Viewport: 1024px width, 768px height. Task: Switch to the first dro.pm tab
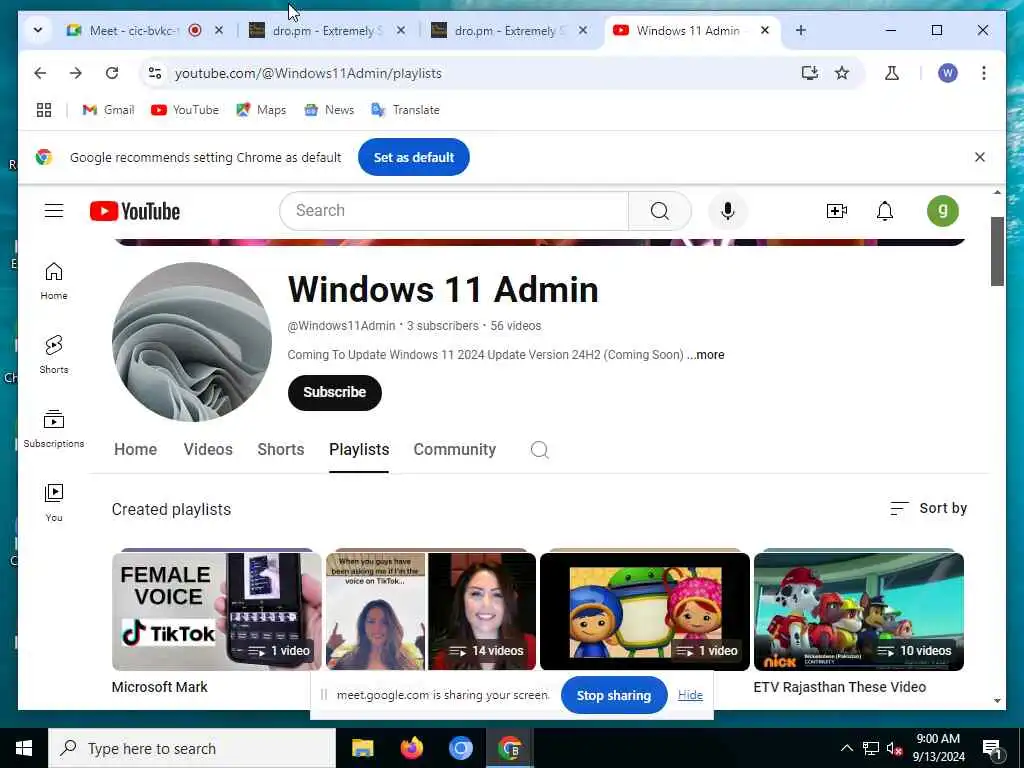click(x=325, y=31)
